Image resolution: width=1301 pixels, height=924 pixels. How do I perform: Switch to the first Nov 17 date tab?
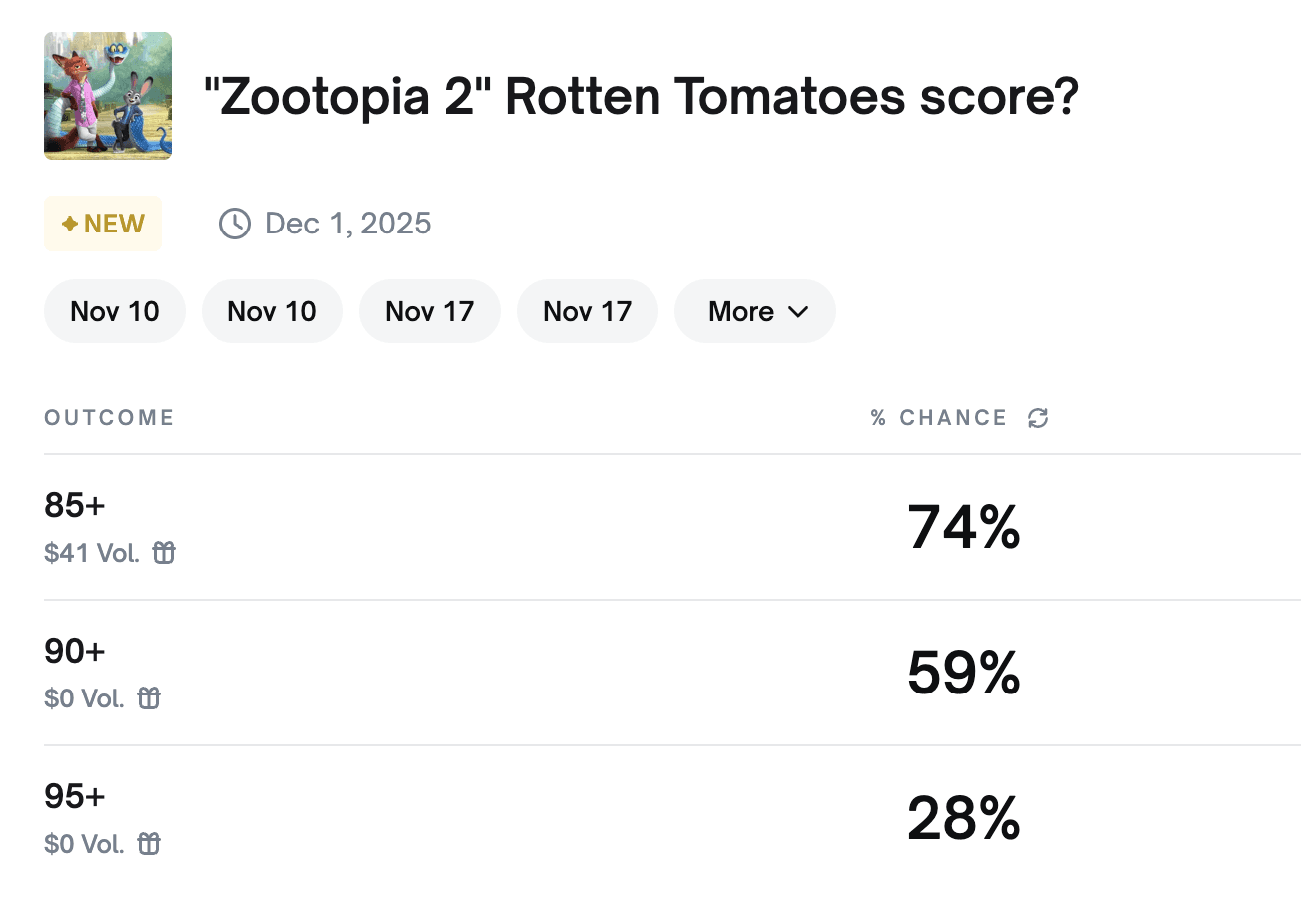coord(430,311)
